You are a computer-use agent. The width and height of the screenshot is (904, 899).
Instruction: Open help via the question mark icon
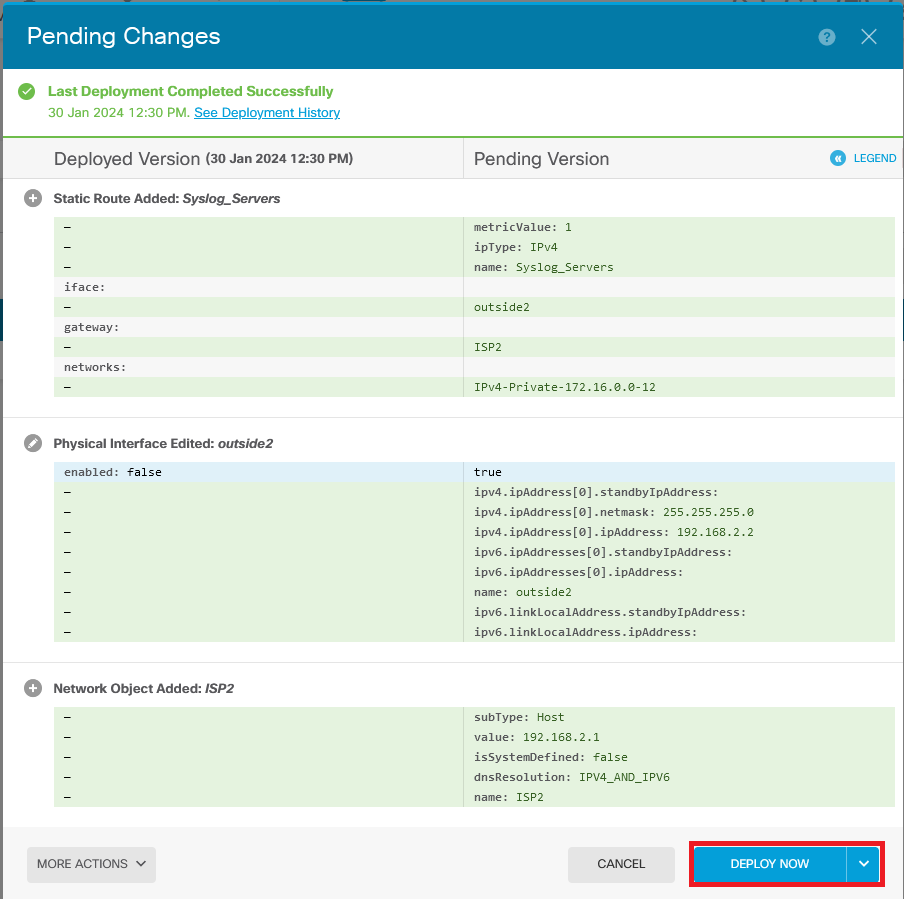tap(826, 37)
